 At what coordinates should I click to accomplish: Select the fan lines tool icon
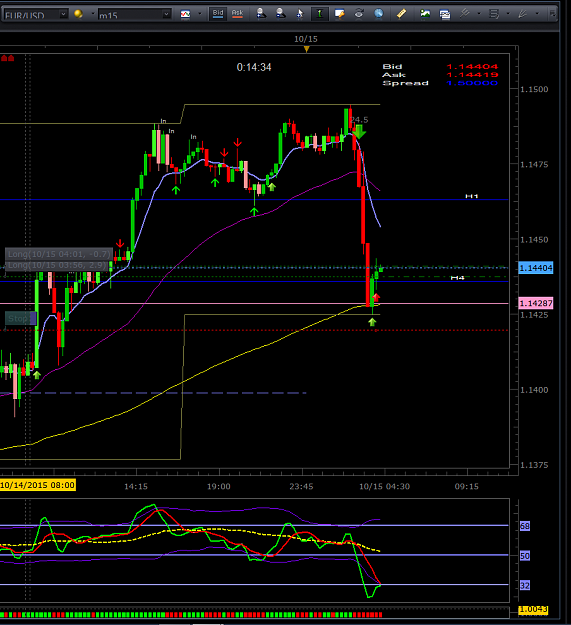pyautogui.click(x=523, y=14)
